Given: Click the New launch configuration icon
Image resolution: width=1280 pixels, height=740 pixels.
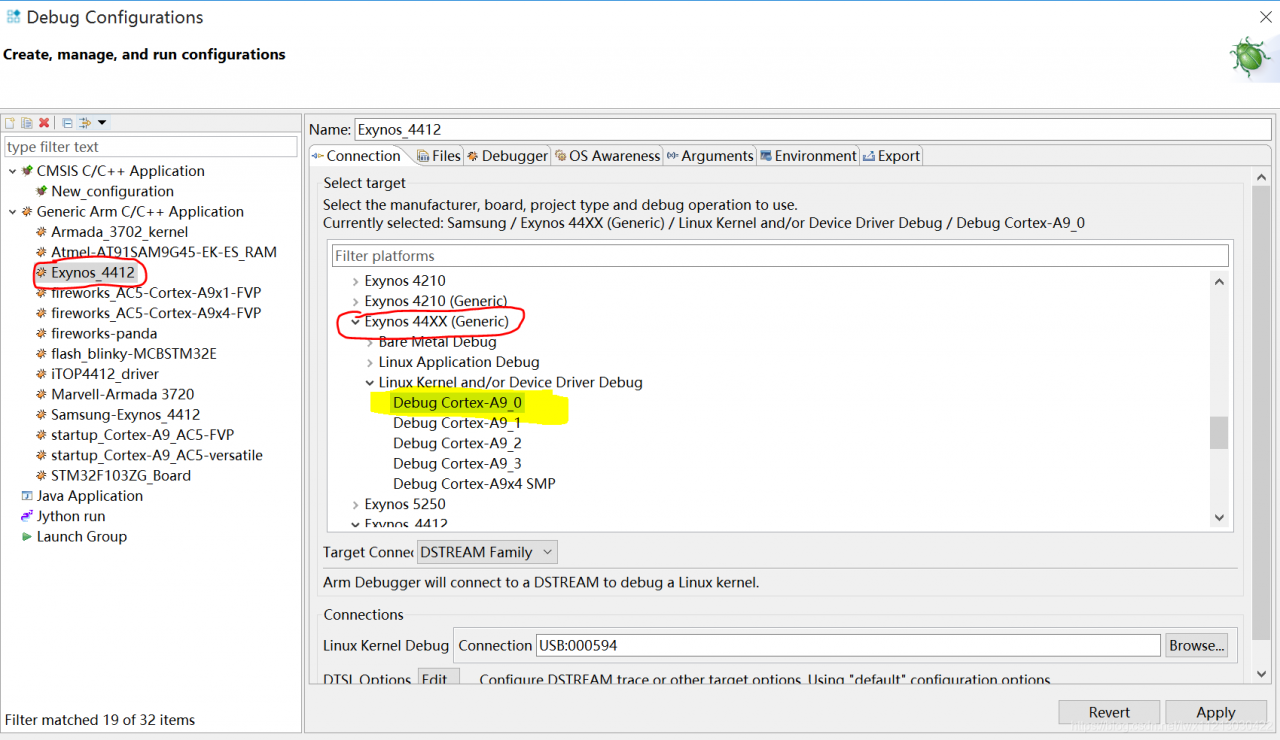Looking at the screenshot, I should (x=10, y=123).
